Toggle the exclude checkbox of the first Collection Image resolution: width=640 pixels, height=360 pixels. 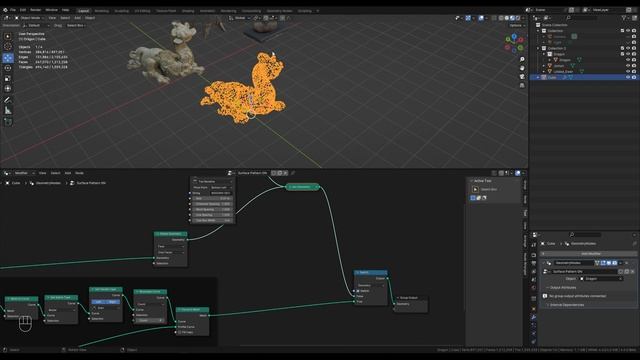click(622, 31)
